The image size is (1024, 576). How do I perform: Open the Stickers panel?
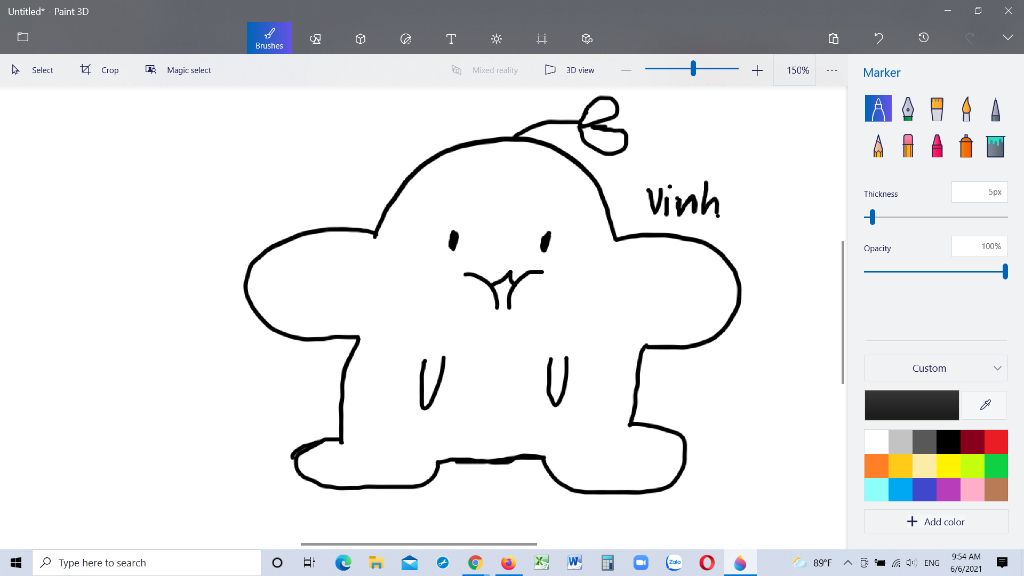(x=406, y=38)
